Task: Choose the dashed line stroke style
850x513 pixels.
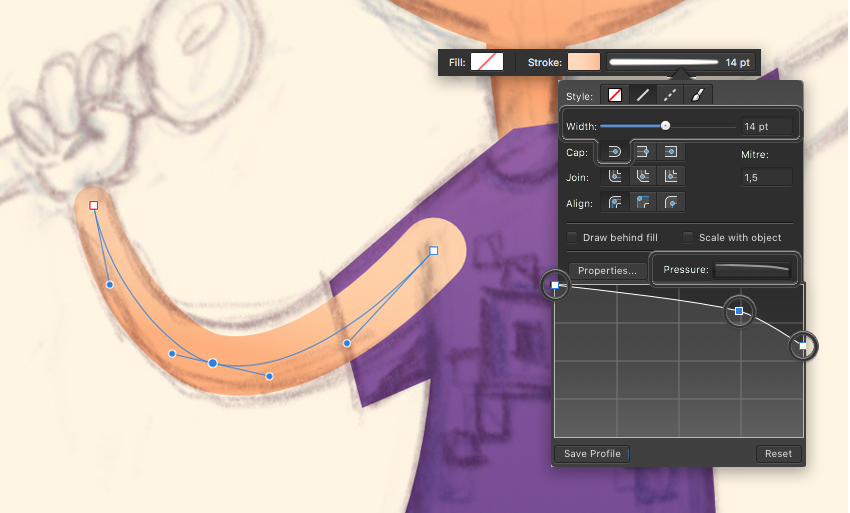Action: tap(672, 96)
